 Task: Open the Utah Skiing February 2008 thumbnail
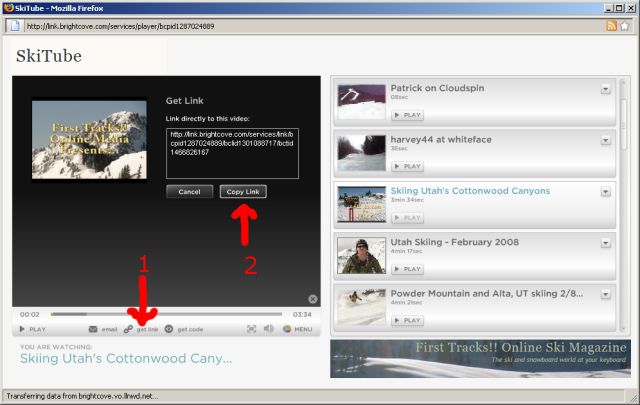(362, 256)
